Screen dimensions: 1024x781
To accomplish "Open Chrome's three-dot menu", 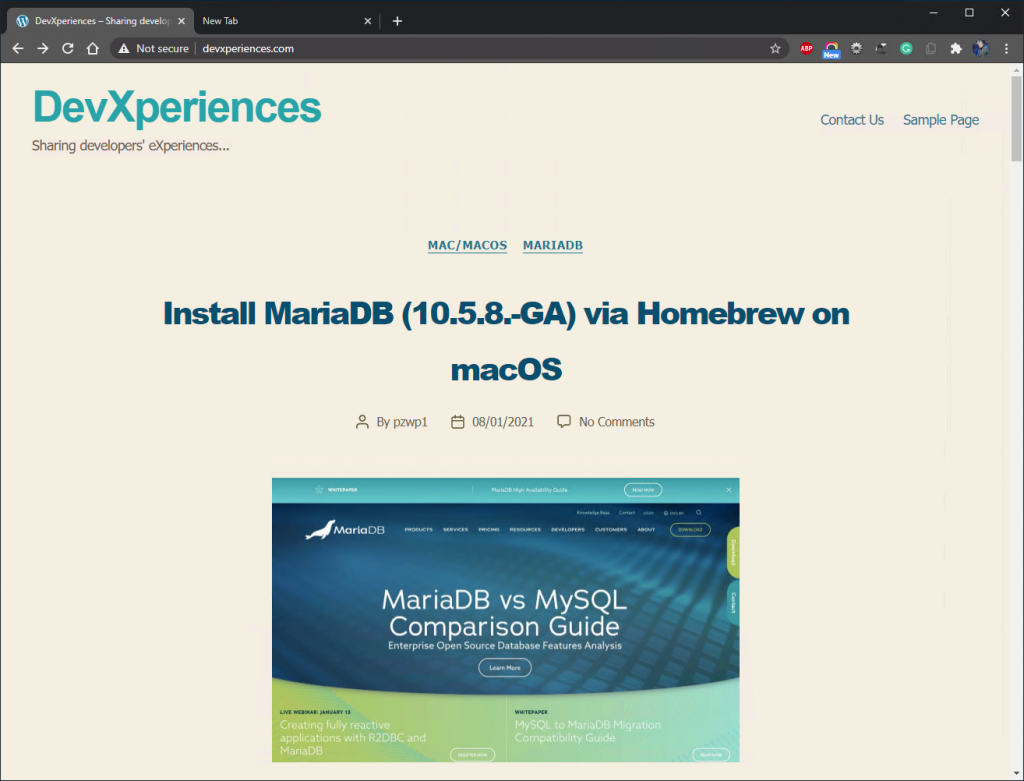I will pos(1006,48).
